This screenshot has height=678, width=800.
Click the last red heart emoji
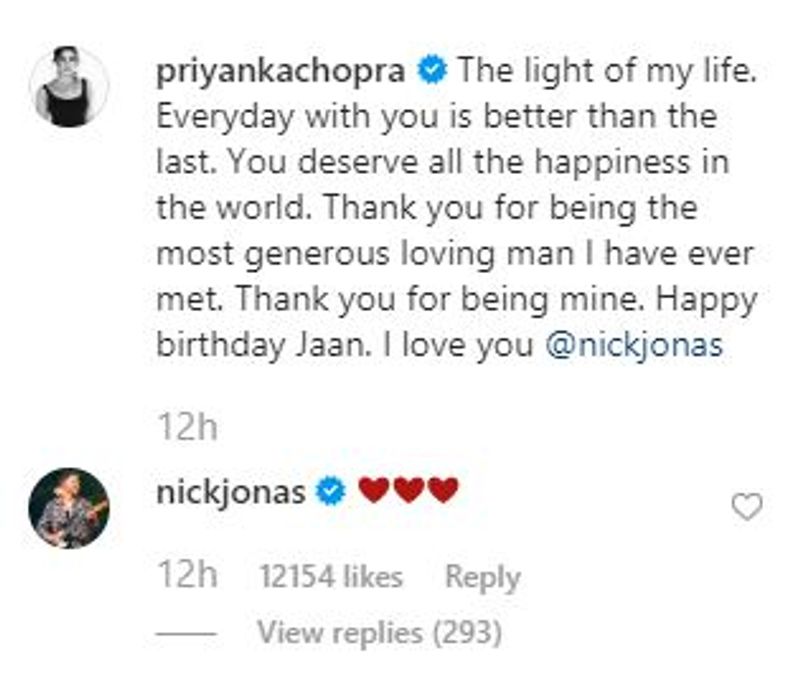pos(443,491)
